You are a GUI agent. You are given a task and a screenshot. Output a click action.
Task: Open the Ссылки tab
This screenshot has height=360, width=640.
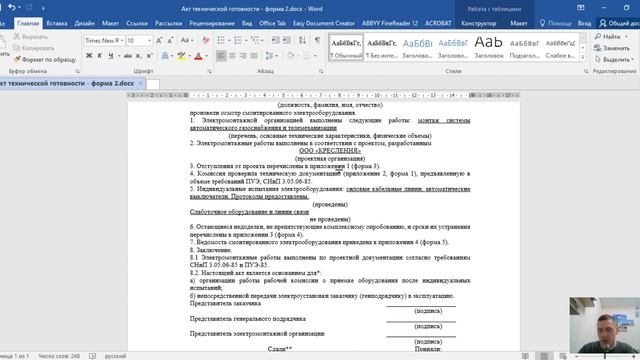tap(137, 23)
